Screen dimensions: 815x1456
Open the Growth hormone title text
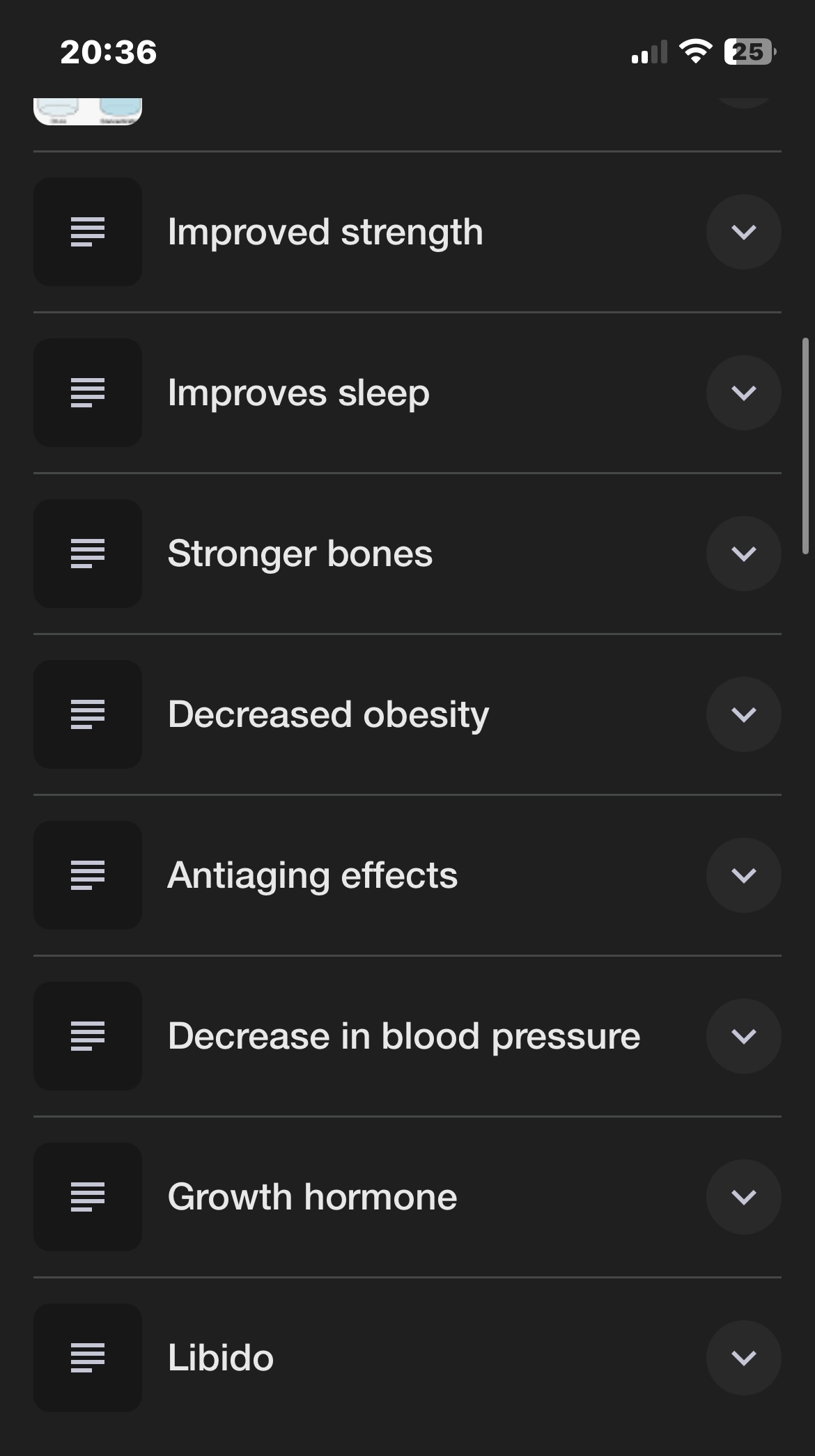click(313, 1197)
